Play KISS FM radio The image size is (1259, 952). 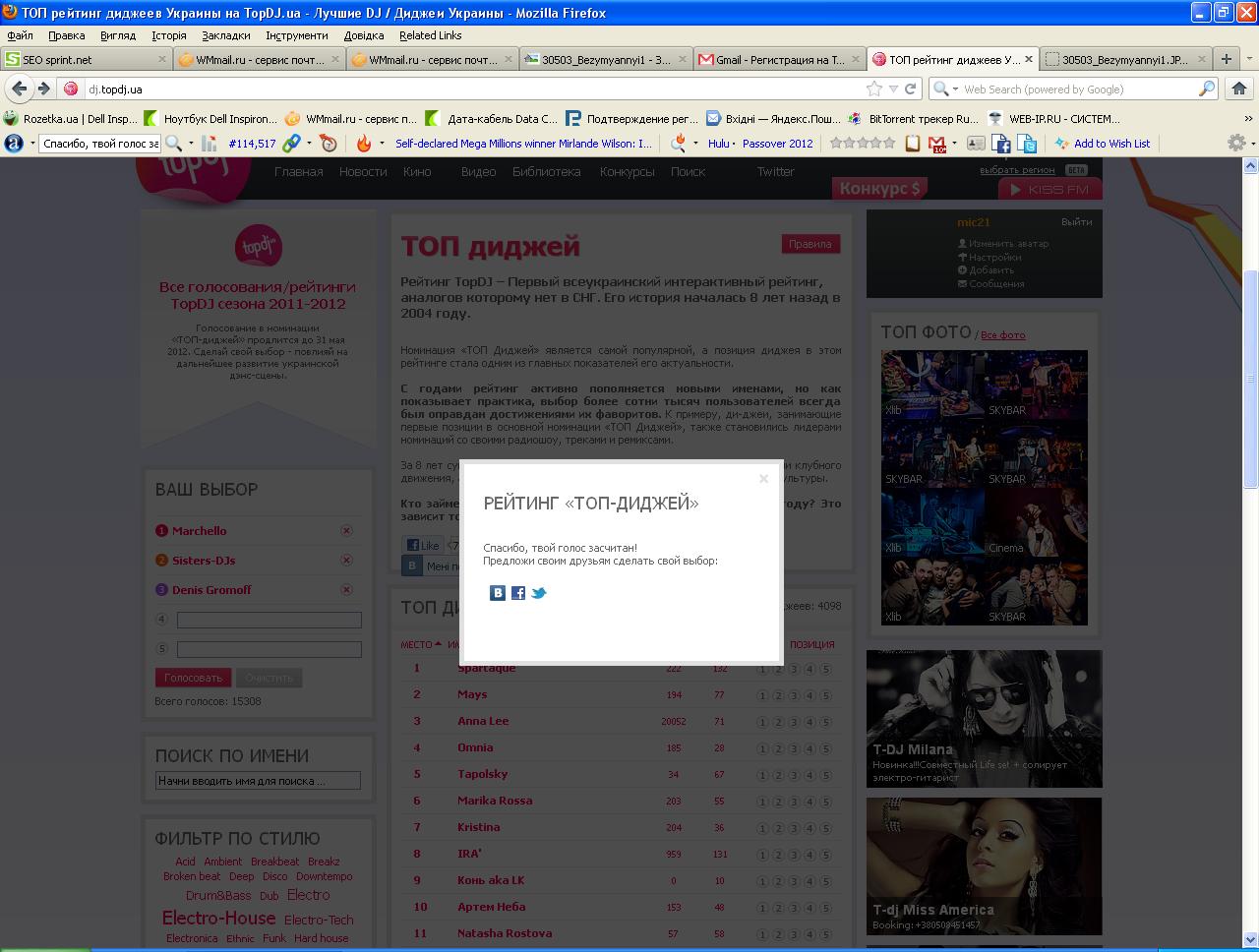click(x=1050, y=190)
